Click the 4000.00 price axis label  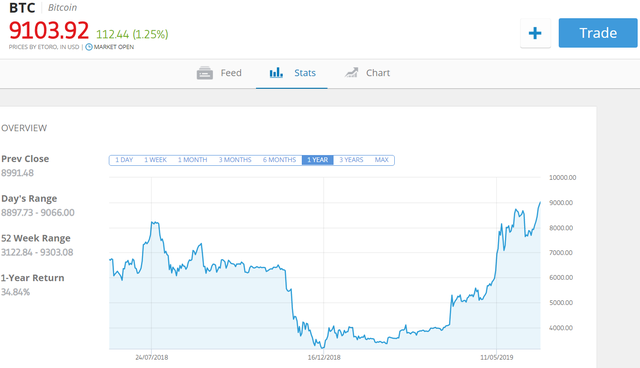(x=561, y=328)
